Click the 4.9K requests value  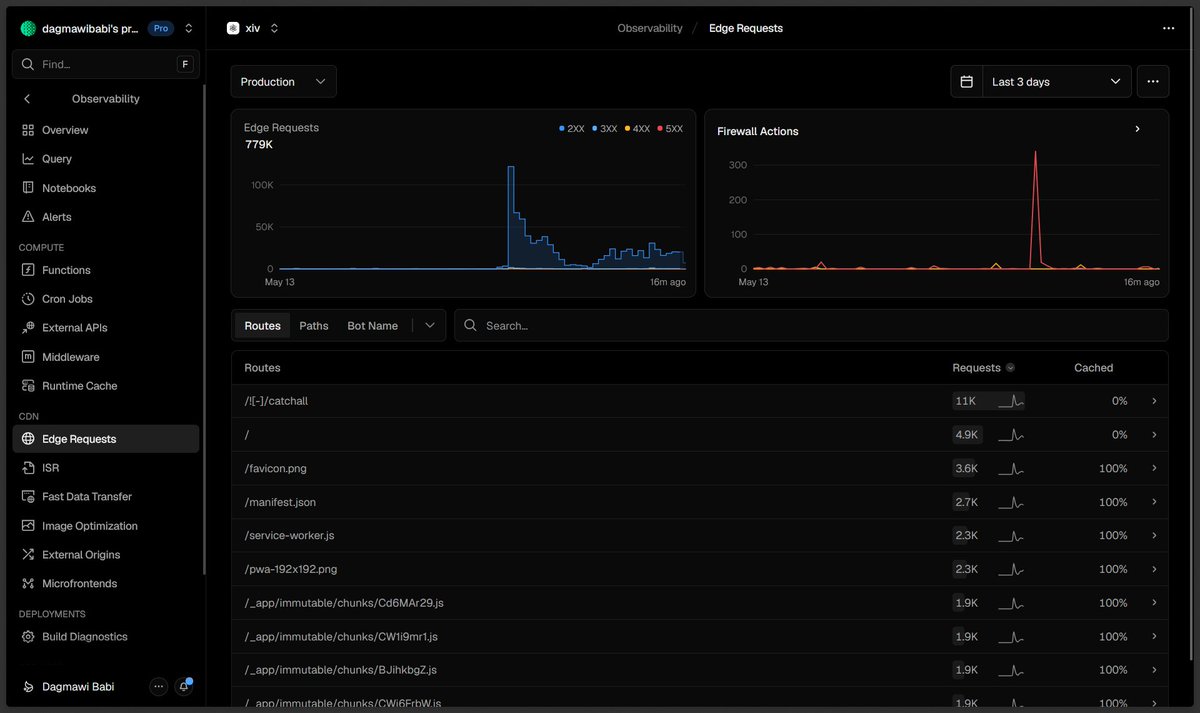967,435
